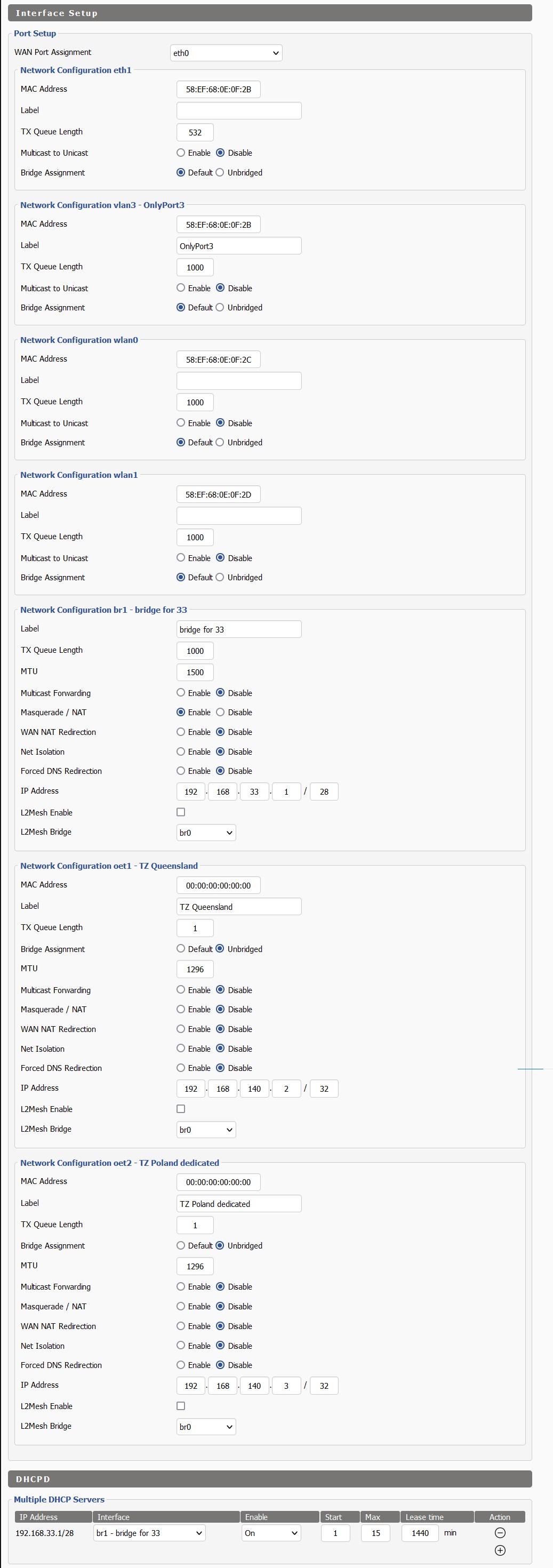This screenshot has width=553, height=1568.
Task: Check L2Mesh Enable for oet2 TZ Poland
Action: tap(181, 1406)
